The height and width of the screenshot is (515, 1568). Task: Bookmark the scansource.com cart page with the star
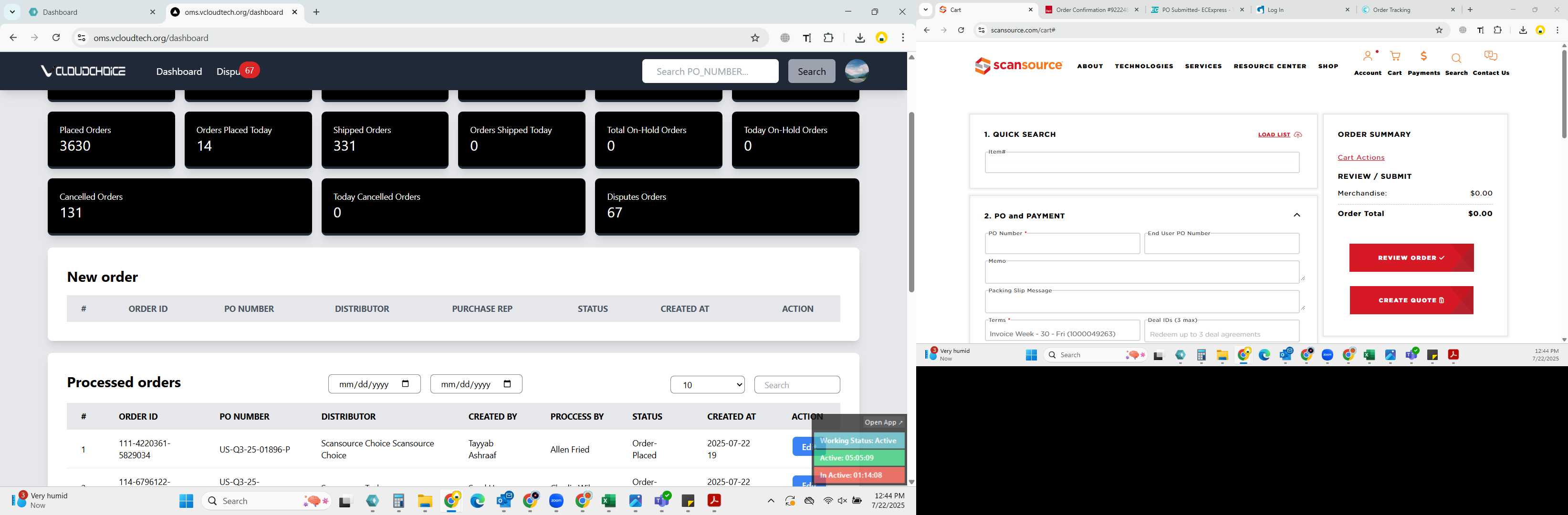(x=1439, y=31)
